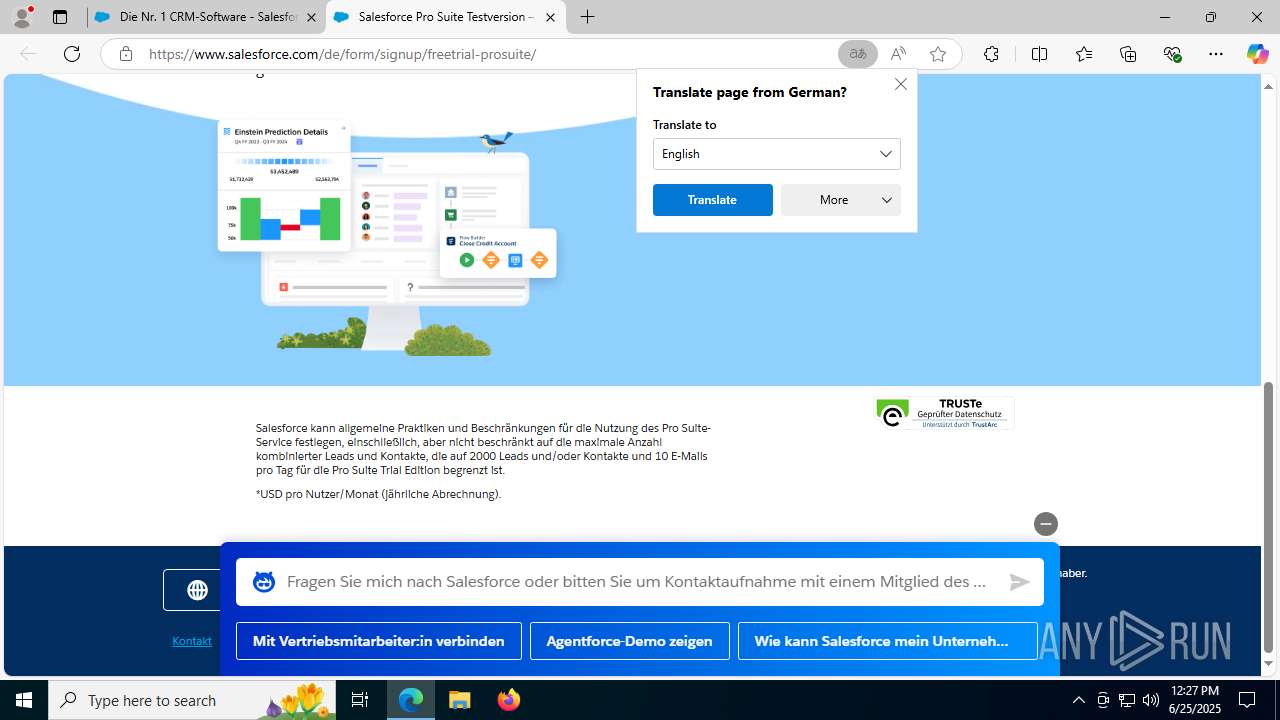Screen dimensions: 1280x720
Task: Show hidden system tray icons
Action: tap(1078, 700)
